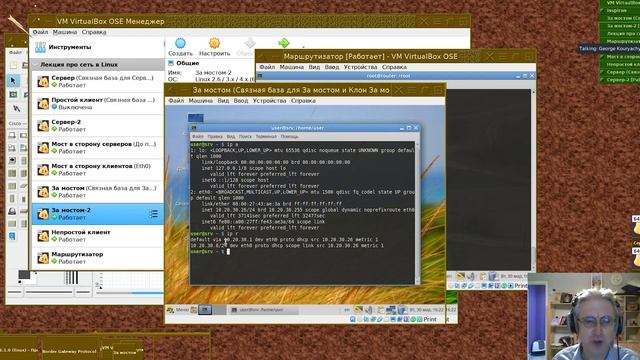640x360 pixels.
Task: Open Терминал menu in guest terminal
Action: point(266,136)
